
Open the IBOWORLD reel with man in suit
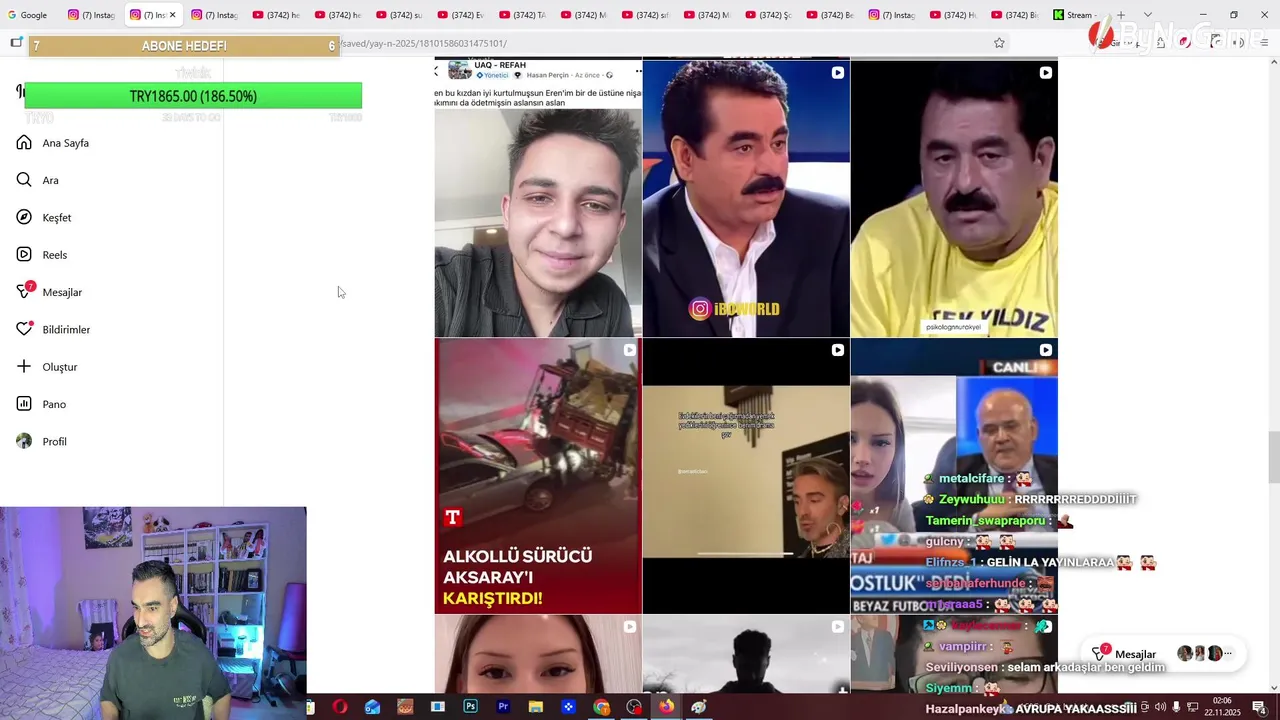click(746, 199)
